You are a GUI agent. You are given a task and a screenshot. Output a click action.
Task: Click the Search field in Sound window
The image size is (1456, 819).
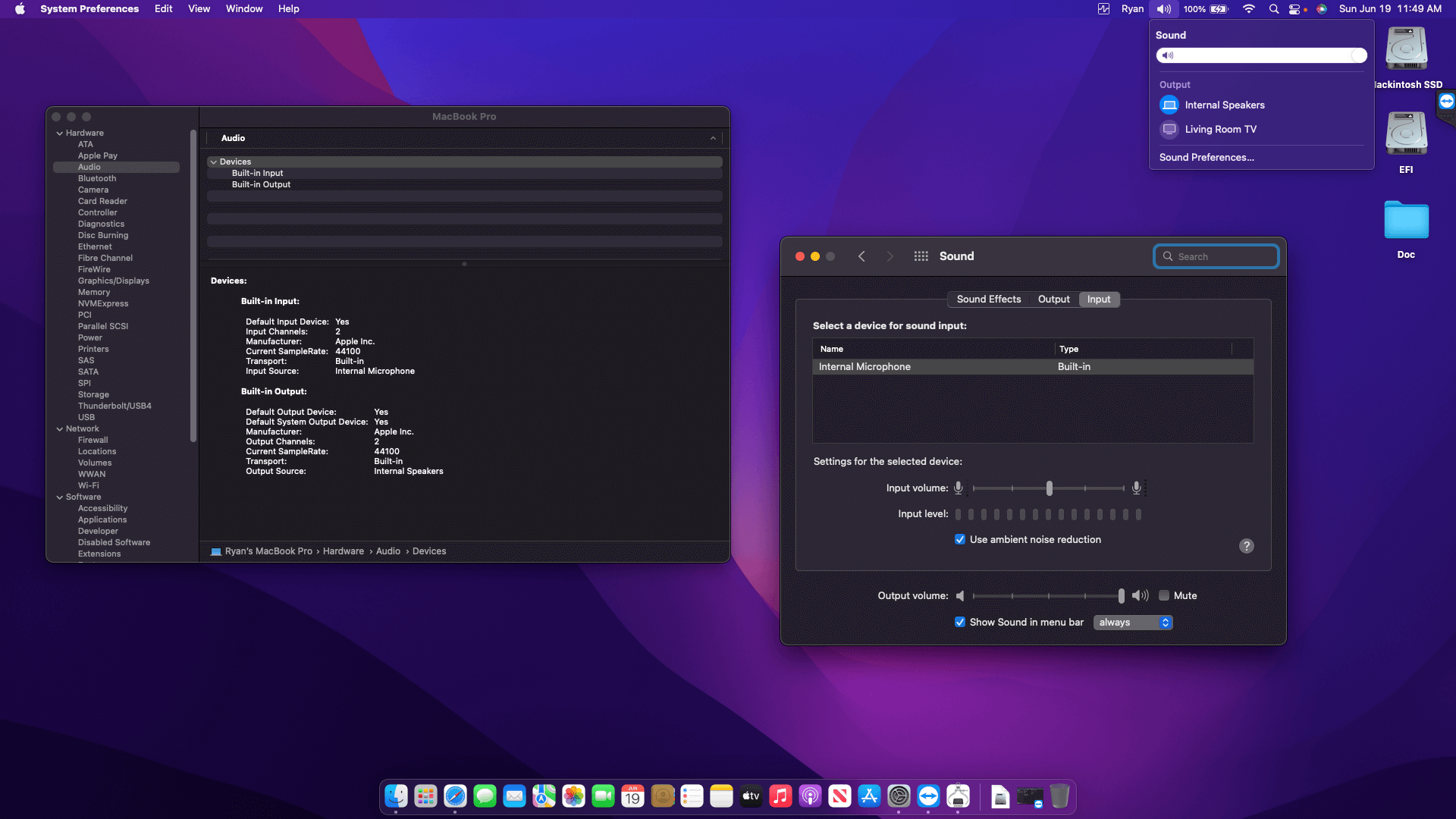[1216, 256]
